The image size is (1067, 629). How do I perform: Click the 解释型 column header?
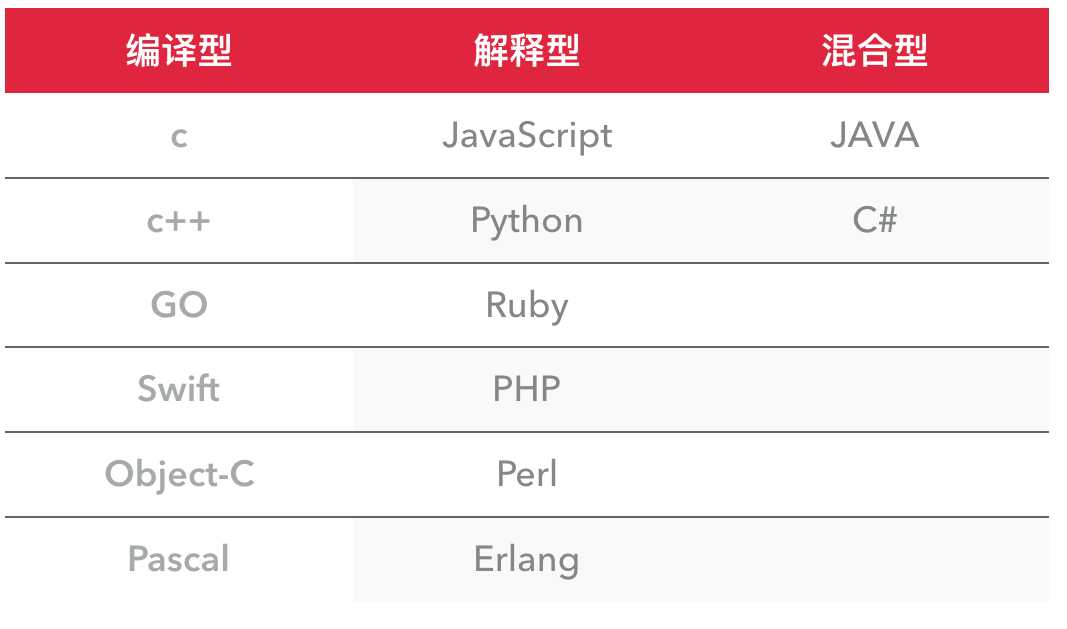coord(526,51)
